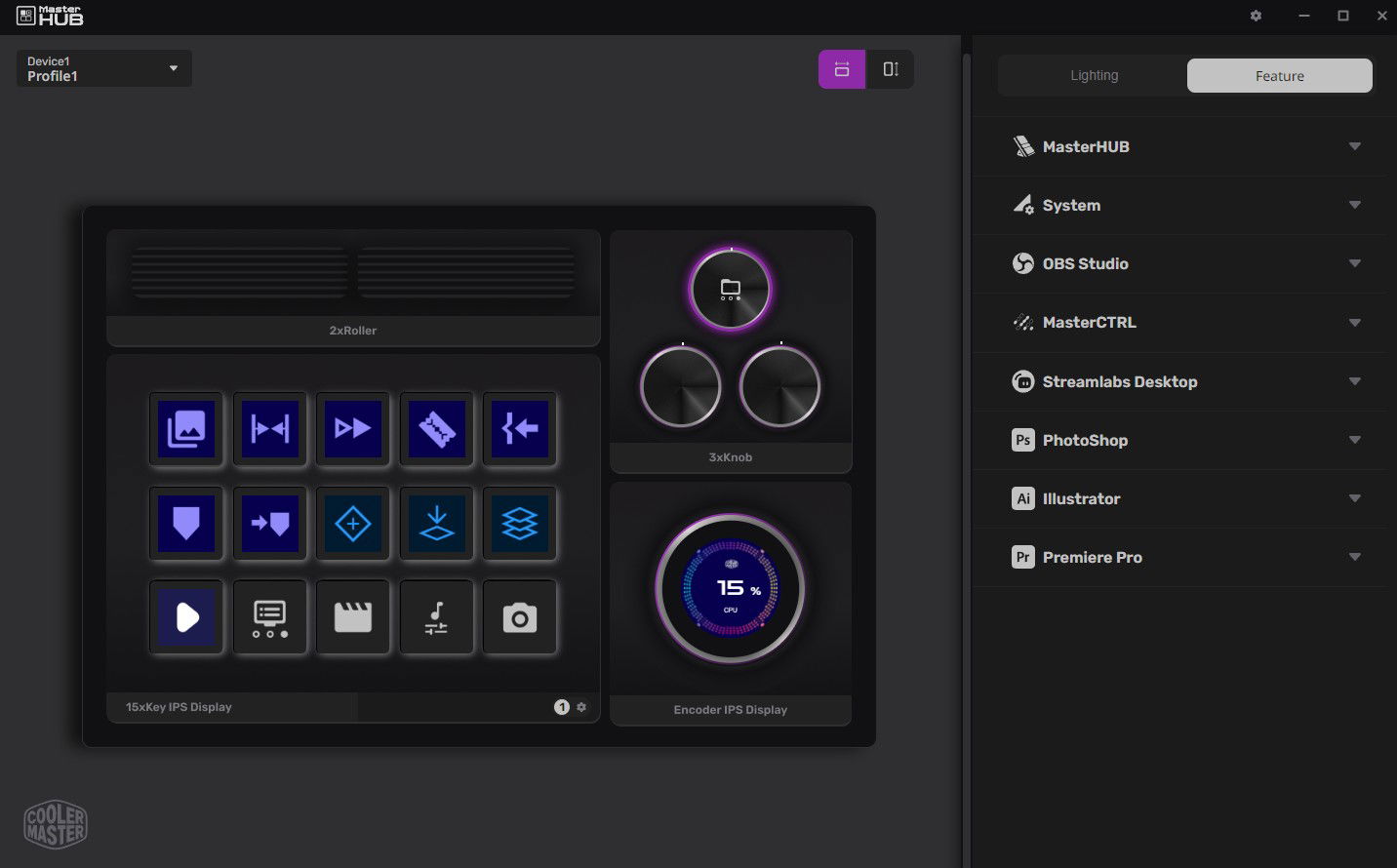Expand the PhotoShop feature list
The height and width of the screenshot is (868, 1397).
coord(1354,440)
